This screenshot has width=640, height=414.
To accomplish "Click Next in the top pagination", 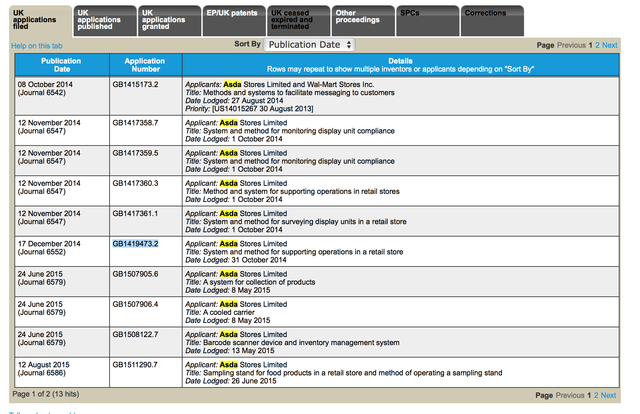I will (610, 45).
